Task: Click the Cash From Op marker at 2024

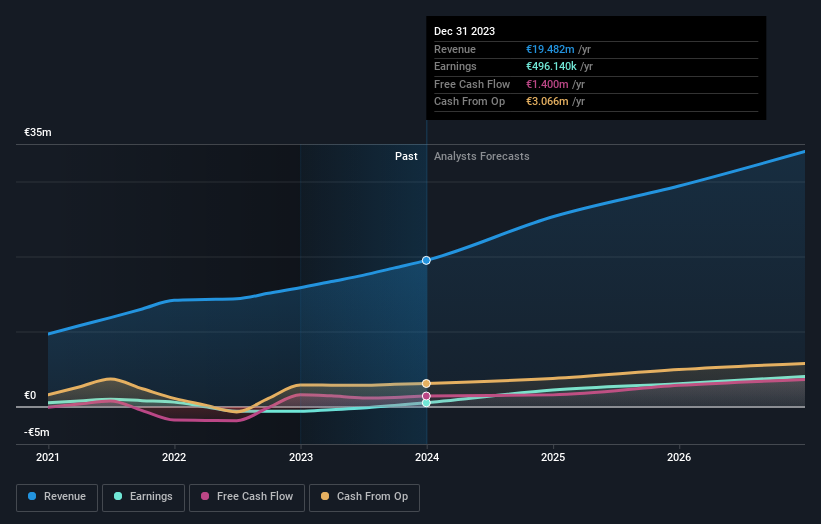Action: click(x=426, y=383)
